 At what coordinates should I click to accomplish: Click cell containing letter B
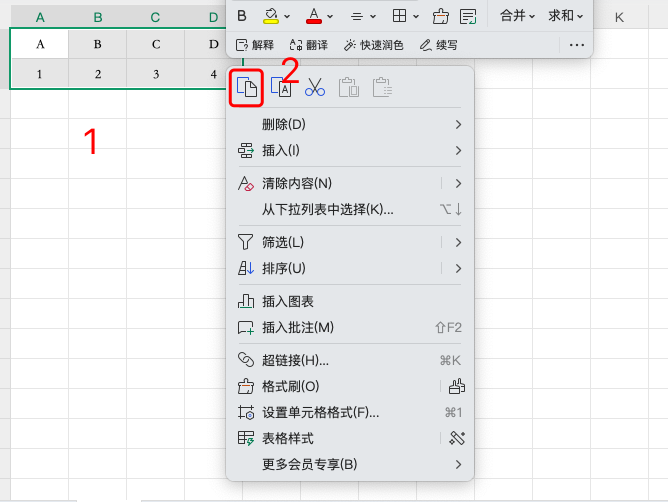(x=98, y=44)
